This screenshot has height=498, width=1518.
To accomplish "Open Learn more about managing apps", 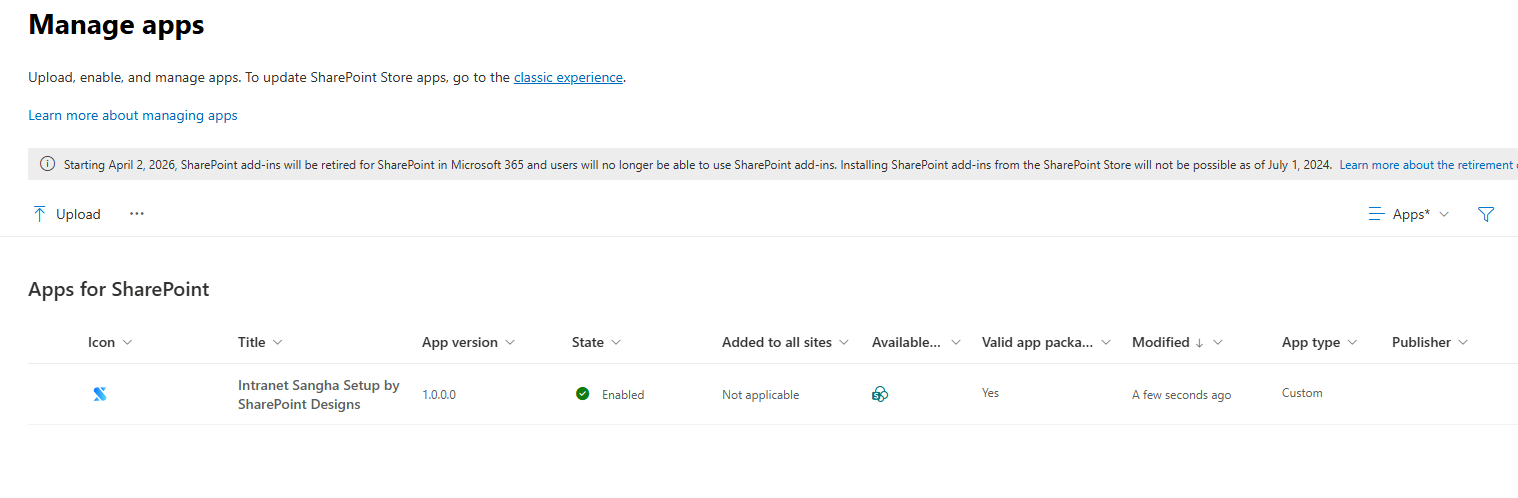I will pos(133,115).
